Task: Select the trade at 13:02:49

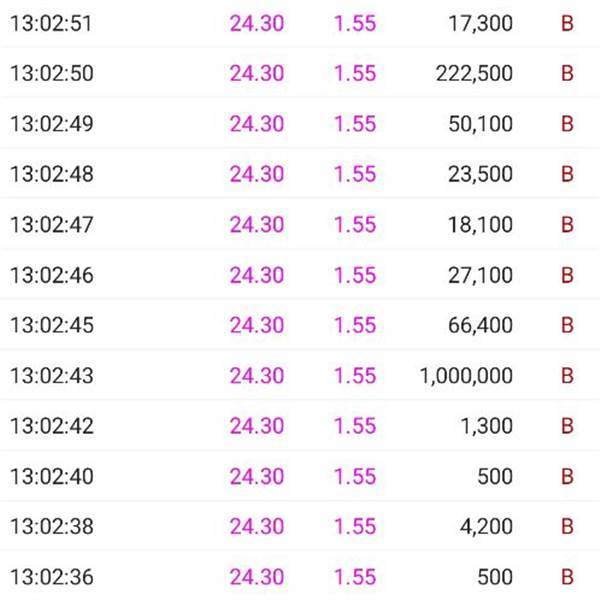Action: [300, 124]
